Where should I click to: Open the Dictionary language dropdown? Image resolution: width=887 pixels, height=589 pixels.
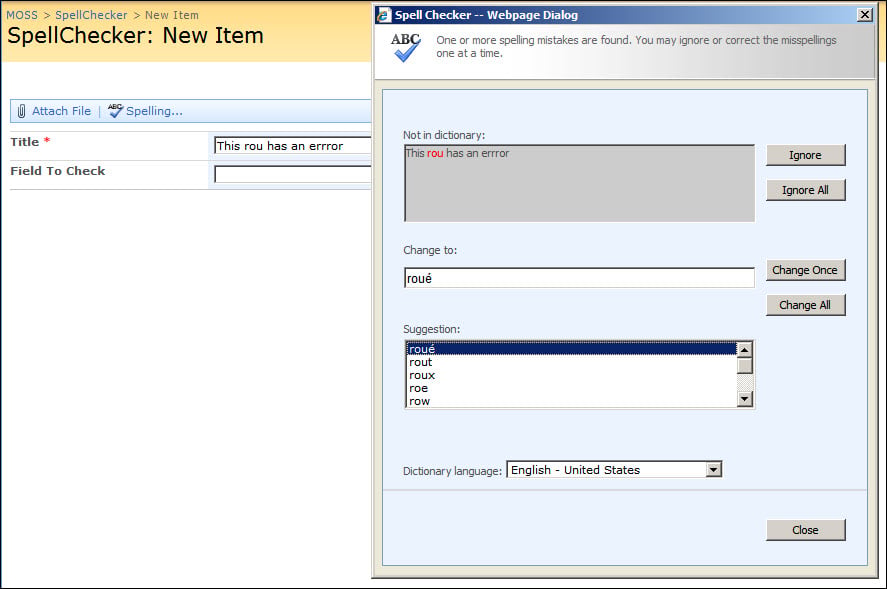click(614, 470)
